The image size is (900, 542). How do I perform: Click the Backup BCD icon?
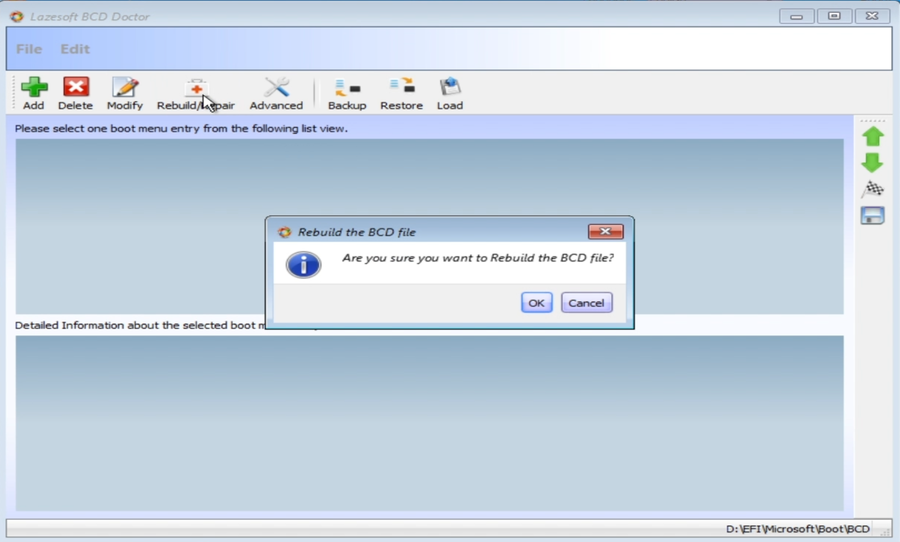(x=347, y=87)
